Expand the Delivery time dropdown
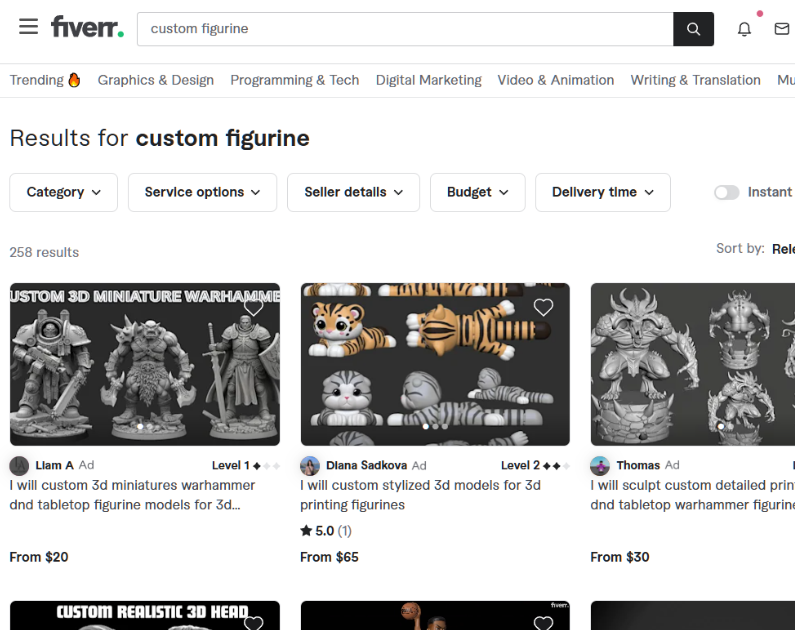Image resolution: width=795 pixels, height=630 pixels. coord(603,193)
